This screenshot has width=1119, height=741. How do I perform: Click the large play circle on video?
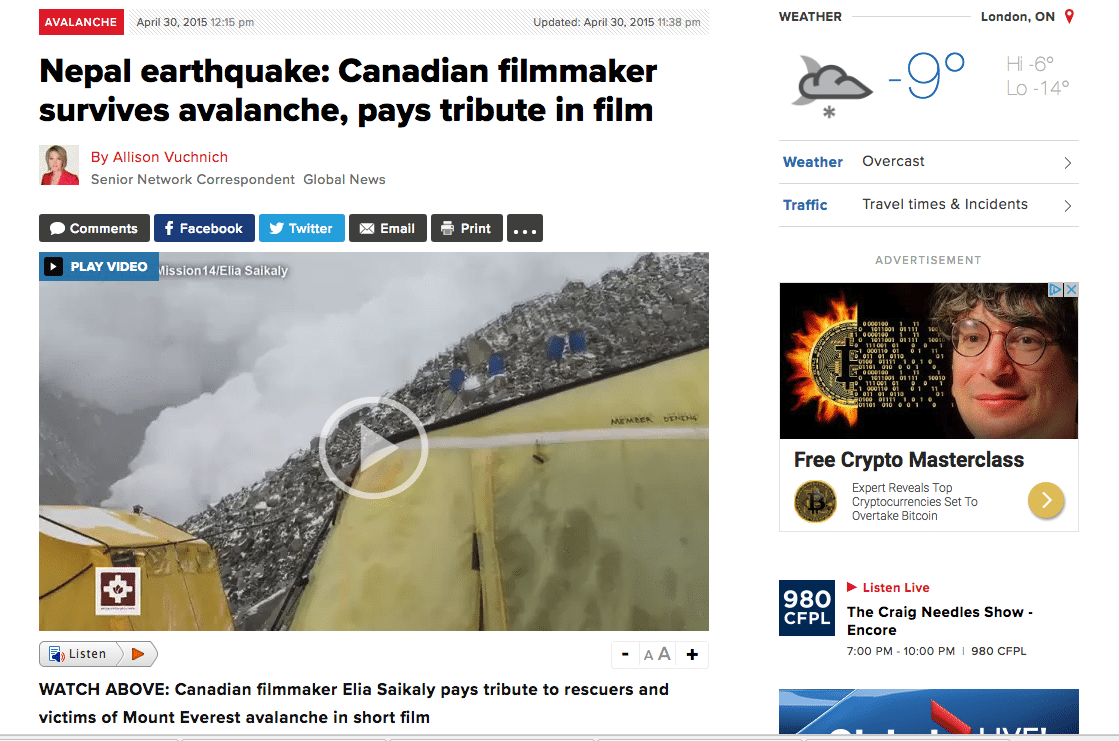[x=373, y=448]
